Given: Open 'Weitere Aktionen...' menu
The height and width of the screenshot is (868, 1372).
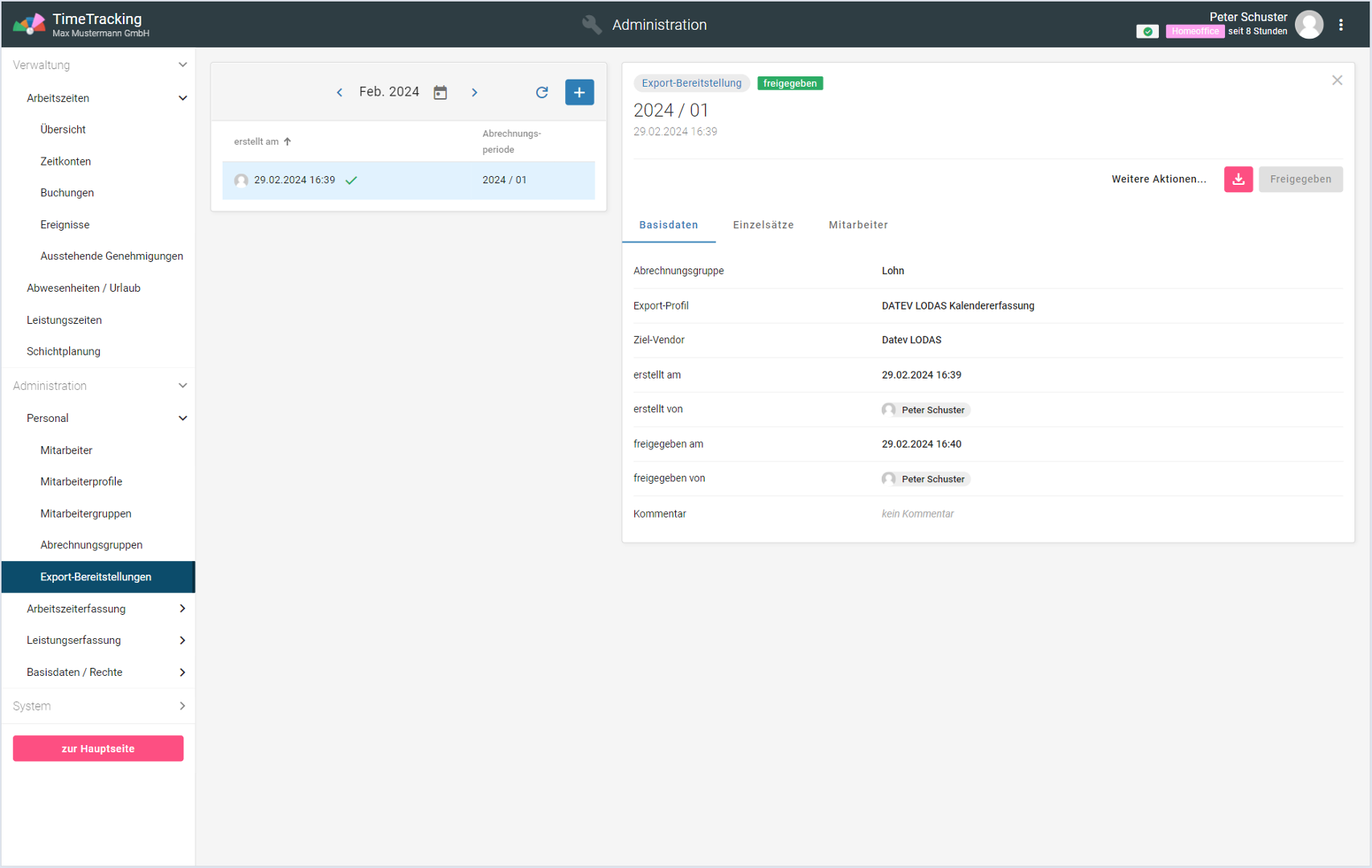Looking at the screenshot, I should coord(1158,179).
